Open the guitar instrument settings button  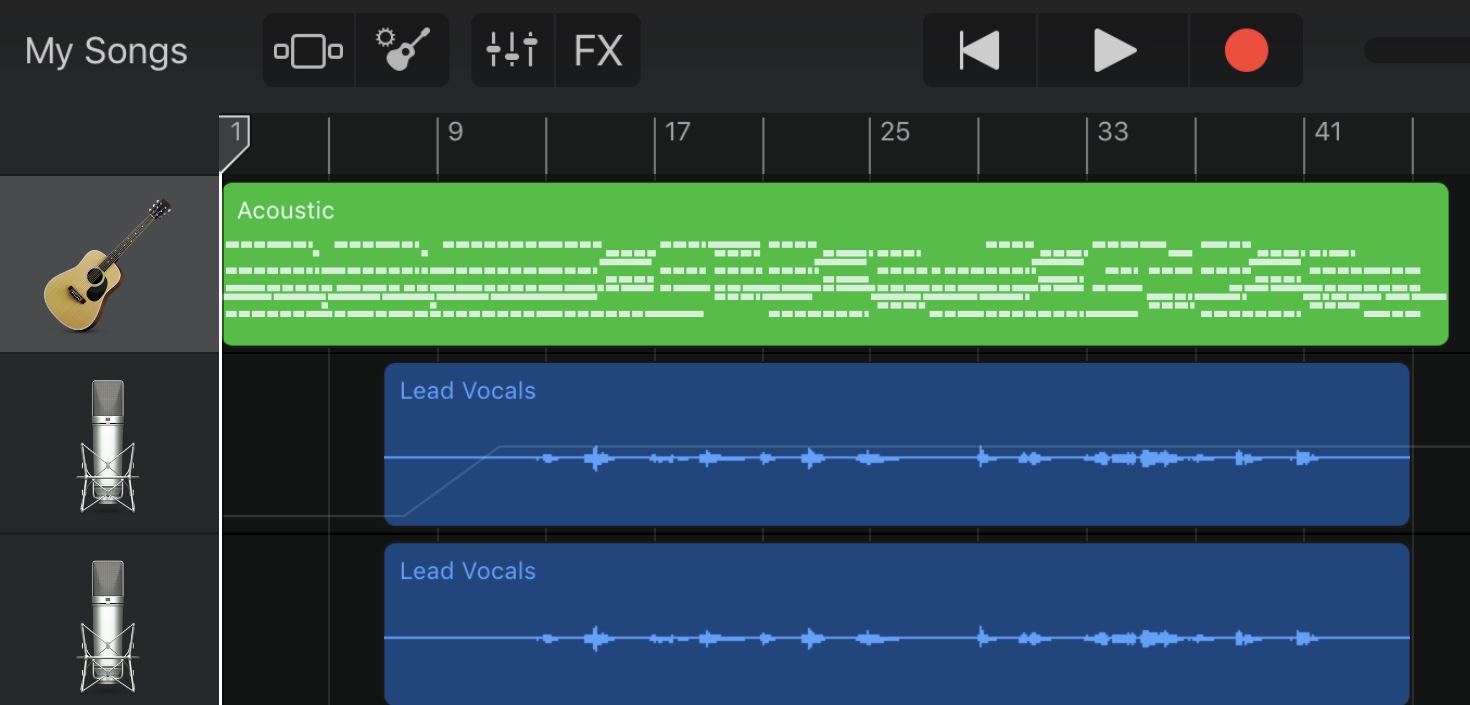pos(402,50)
